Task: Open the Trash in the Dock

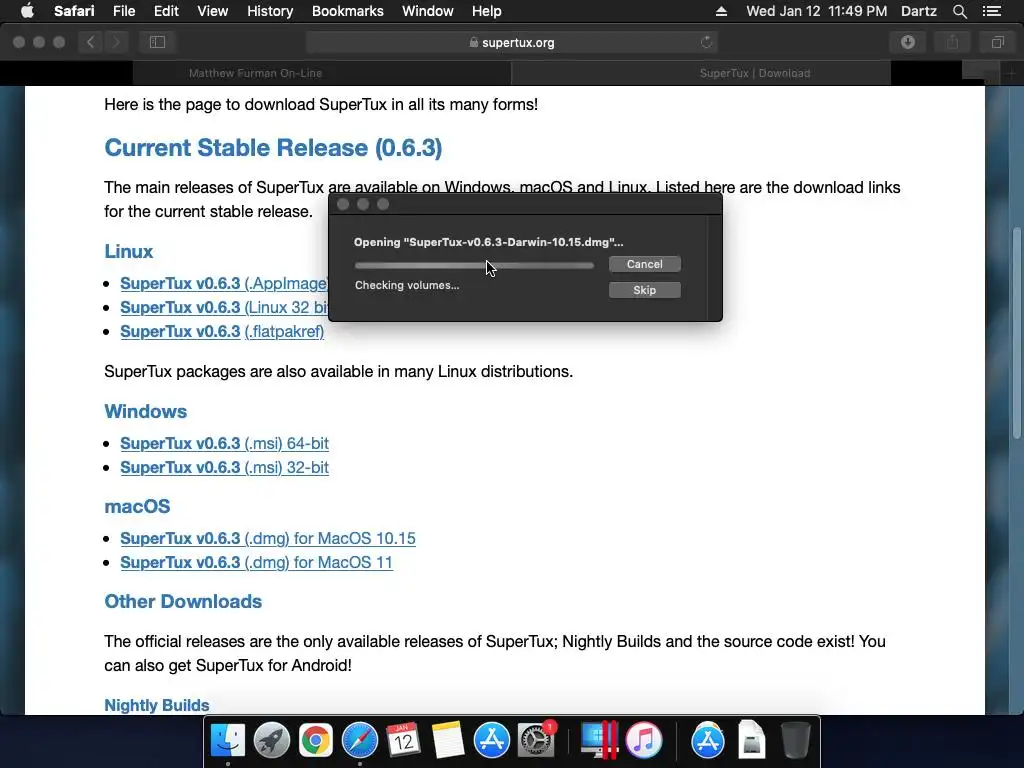Action: [x=795, y=740]
